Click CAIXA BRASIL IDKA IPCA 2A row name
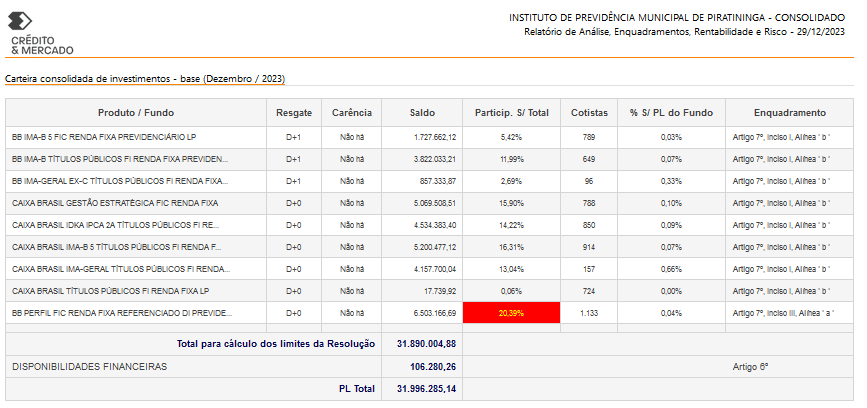The width and height of the screenshot is (867, 408). click(x=116, y=225)
